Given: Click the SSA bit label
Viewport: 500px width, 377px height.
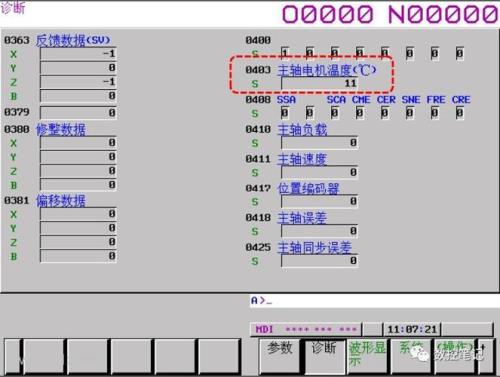Looking at the screenshot, I should click(x=286, y=100).
